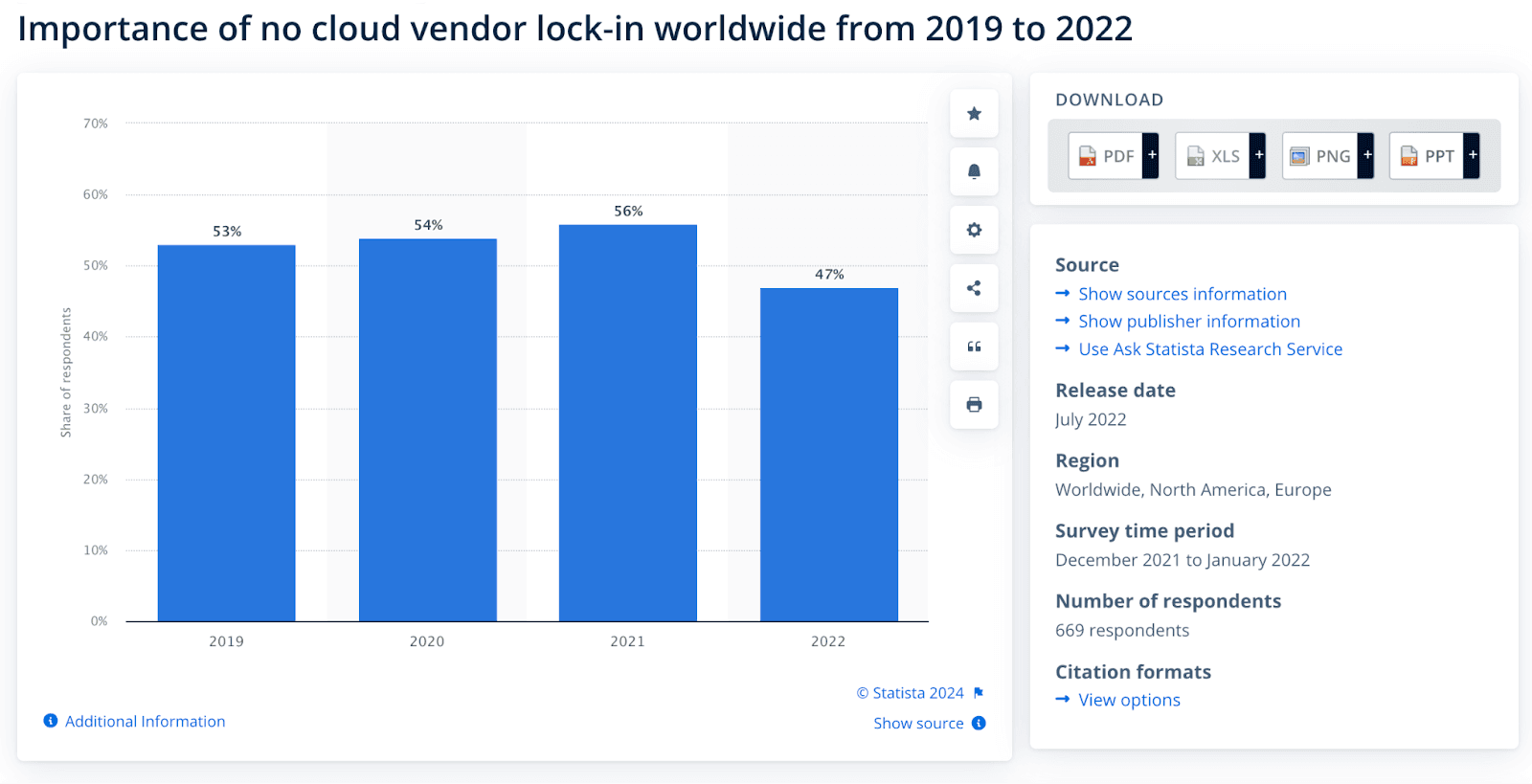
Task: Click 'Worldwide, North America, Europe' region text
Action: pos(1193,489)
